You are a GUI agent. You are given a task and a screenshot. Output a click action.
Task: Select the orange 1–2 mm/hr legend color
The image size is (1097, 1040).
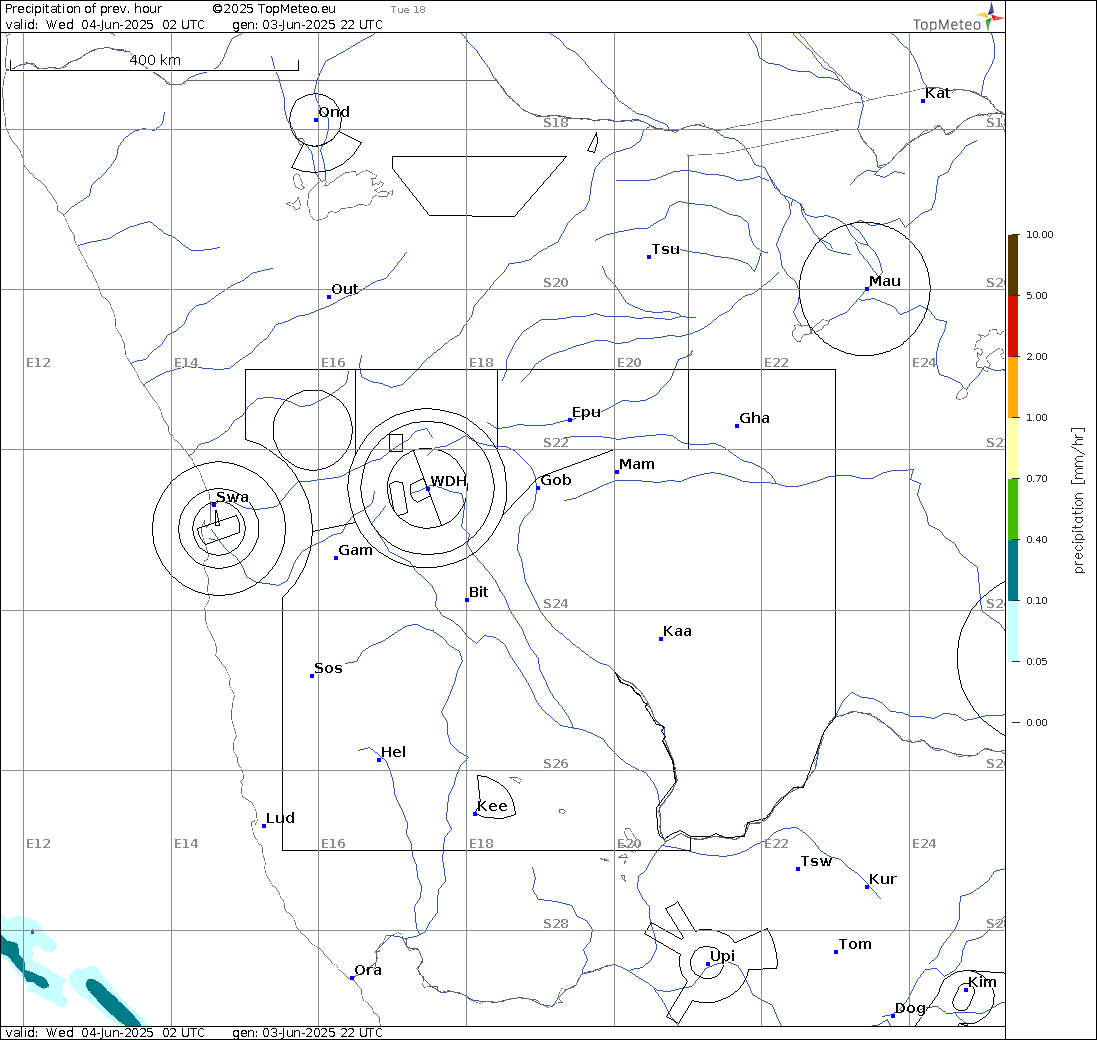[x=1013, y=387]
